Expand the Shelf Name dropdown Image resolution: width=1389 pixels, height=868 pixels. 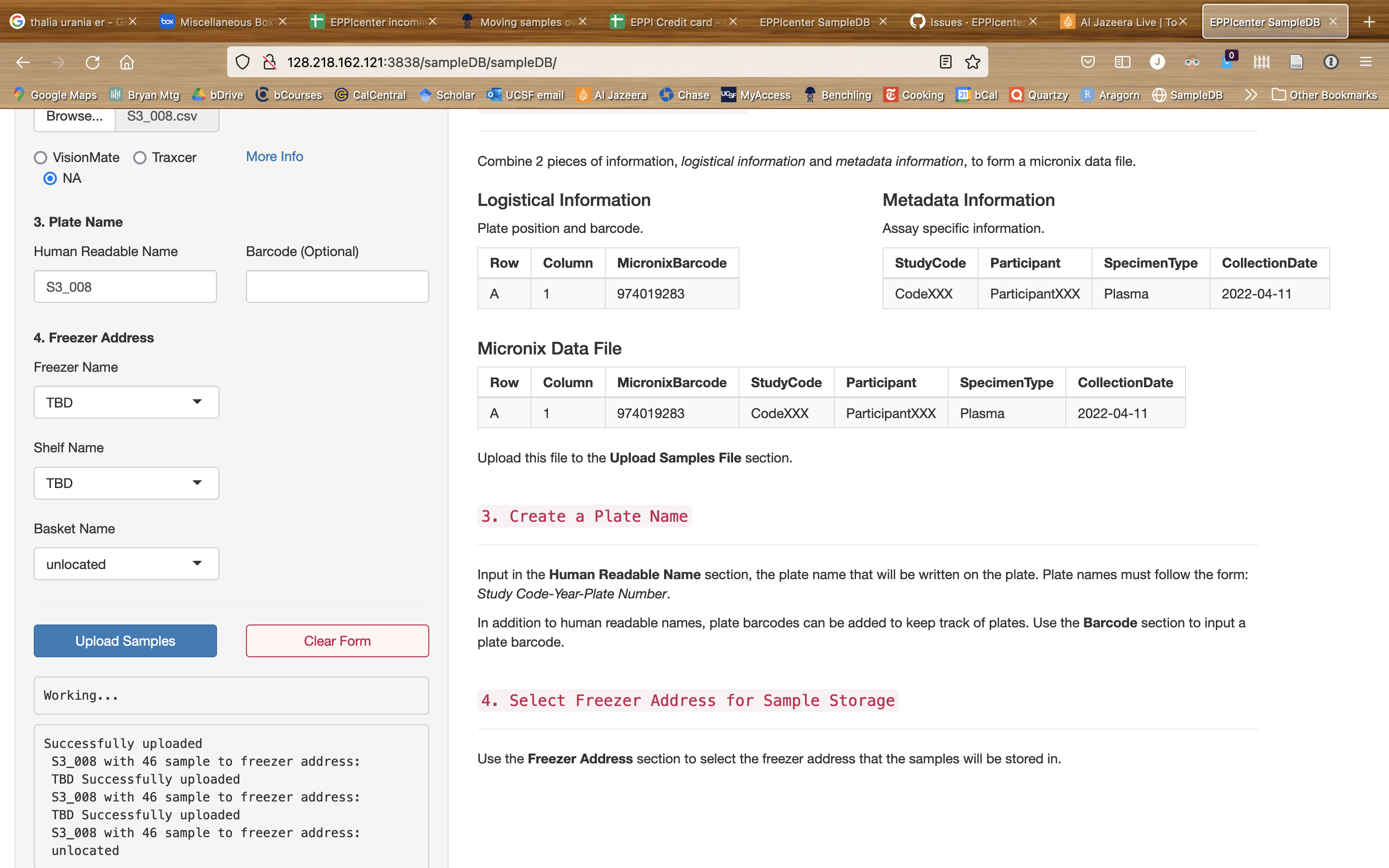tap(126, 483)
